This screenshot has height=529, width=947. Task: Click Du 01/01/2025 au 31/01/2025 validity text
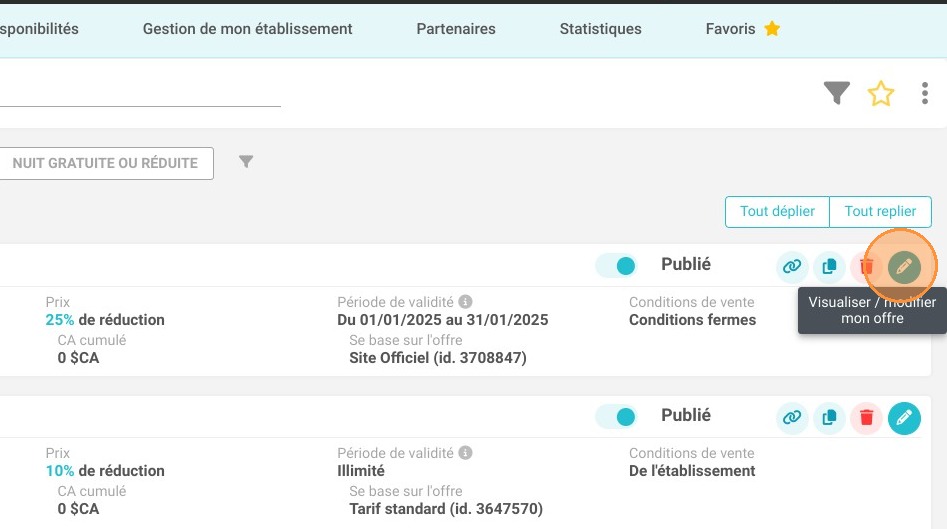coord(443,319)
